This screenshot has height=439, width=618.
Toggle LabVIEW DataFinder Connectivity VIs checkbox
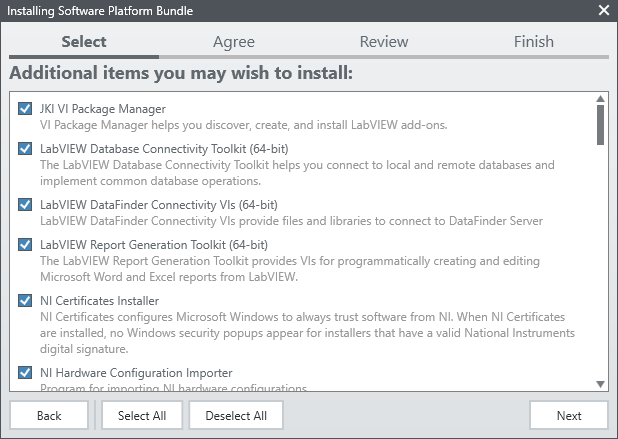(x=25, y=205)
